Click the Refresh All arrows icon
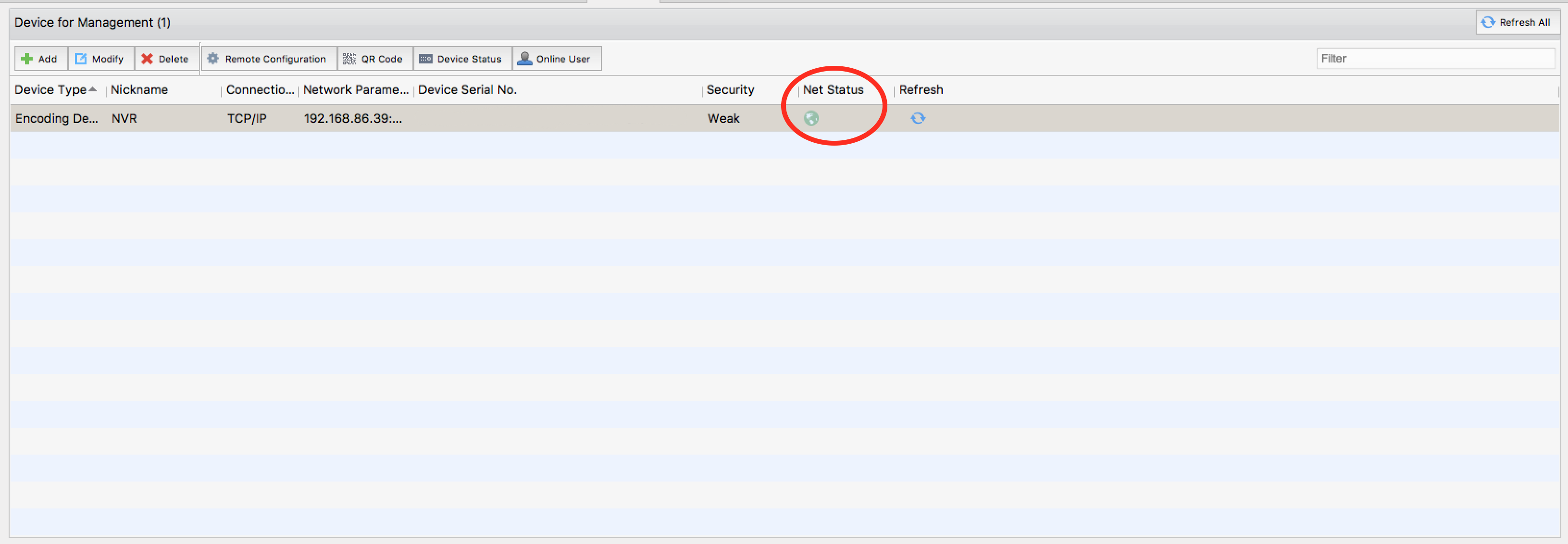Image resolution: width=1568 pixels, height=544 pixels. (x=1488, y=23)
